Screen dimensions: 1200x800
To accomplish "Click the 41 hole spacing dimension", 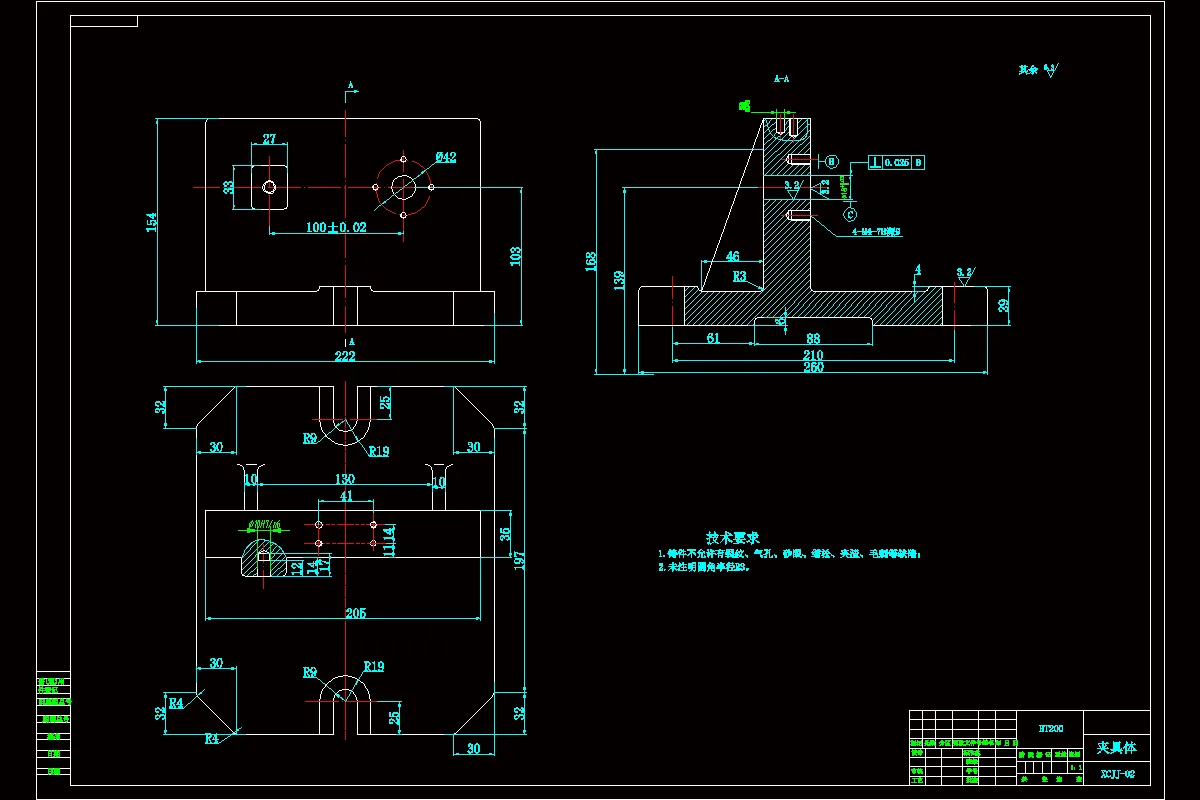I will point(346,496).
